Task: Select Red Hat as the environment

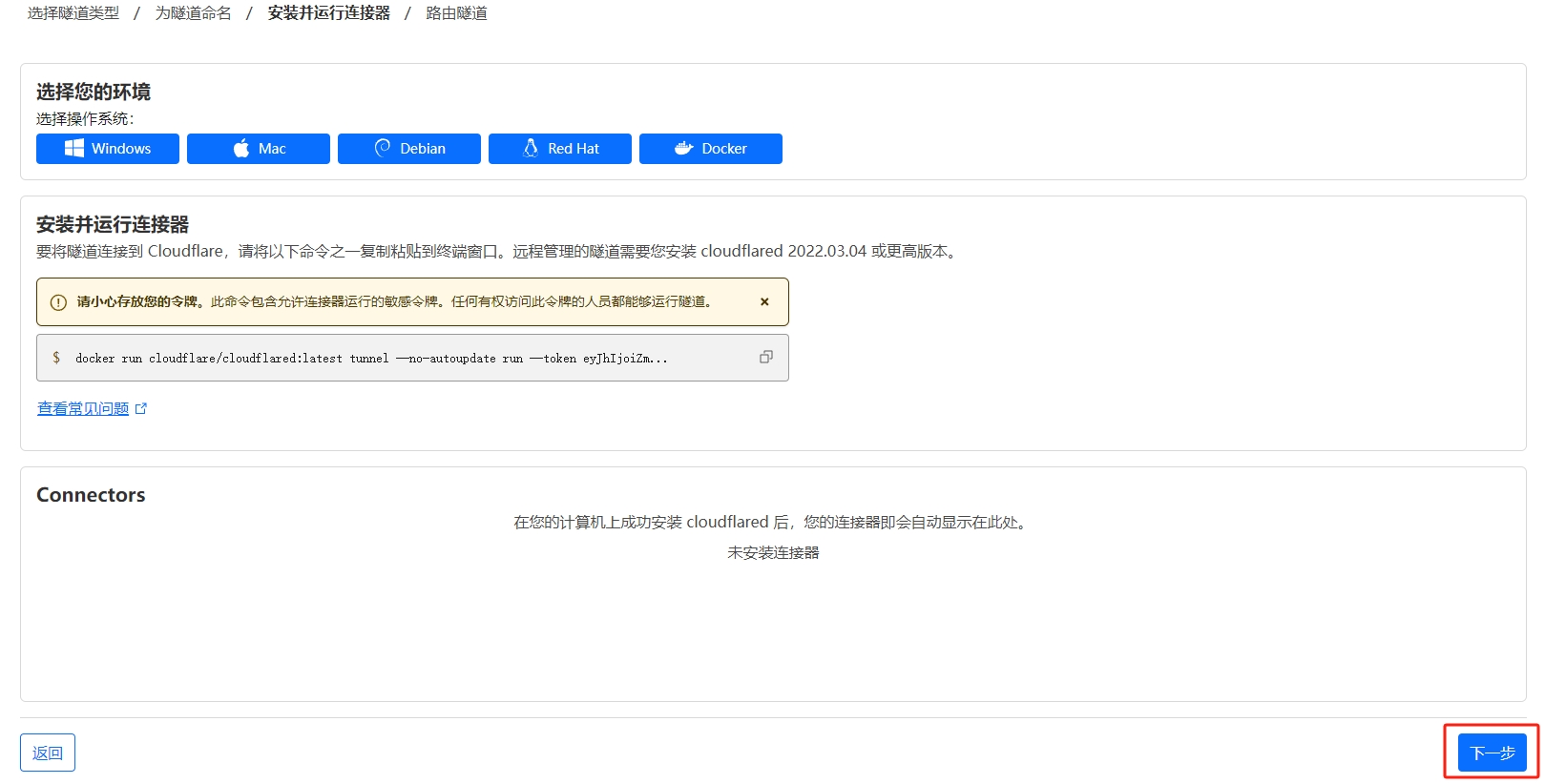Action: (x=560, y=149)
